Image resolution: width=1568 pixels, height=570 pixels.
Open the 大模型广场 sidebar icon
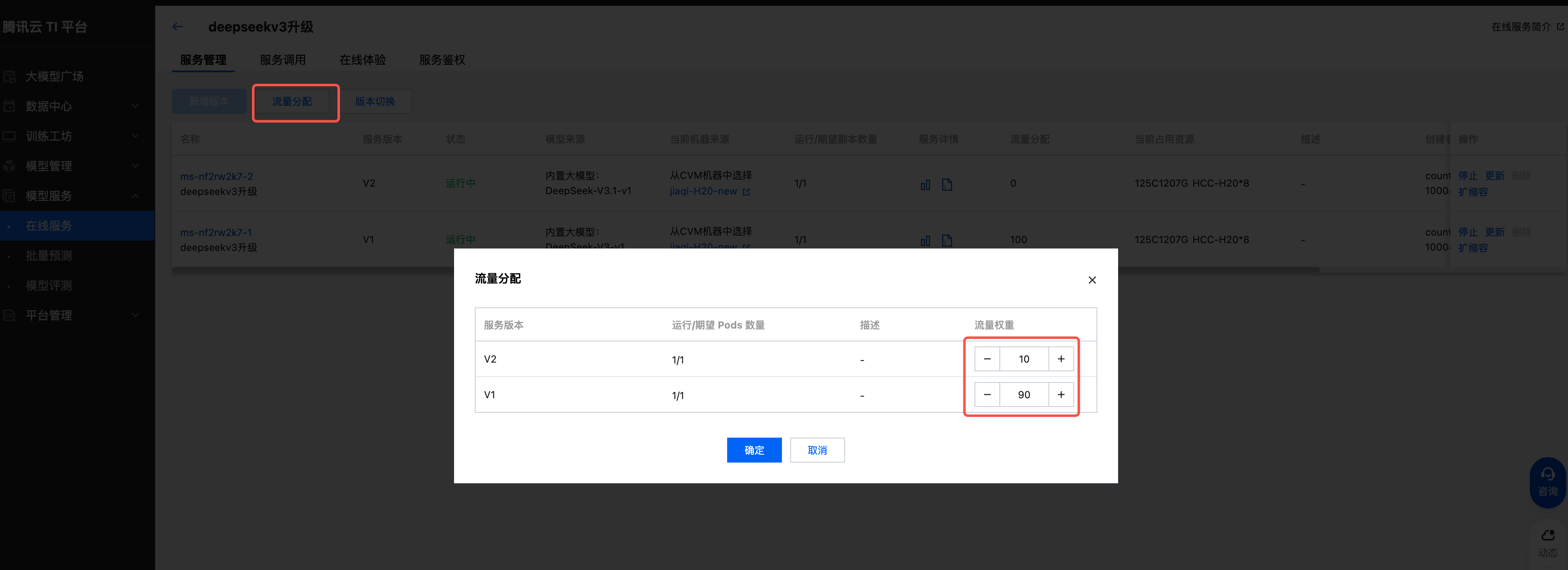(10, 77)
